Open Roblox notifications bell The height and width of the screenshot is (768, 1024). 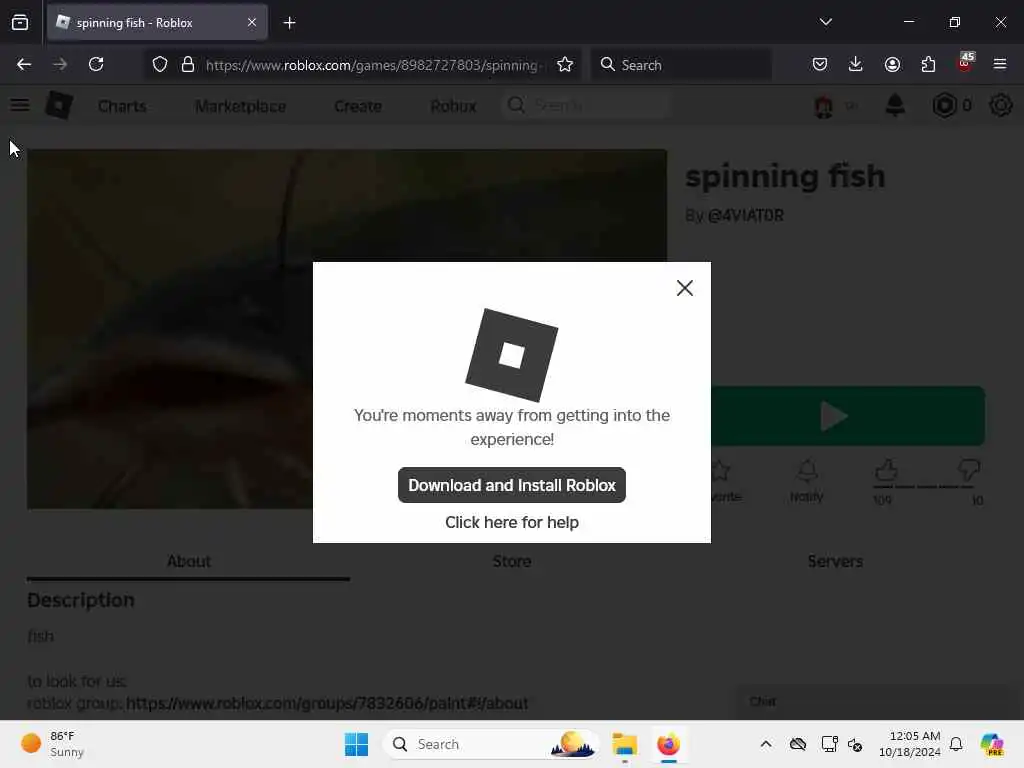point(895,105)
